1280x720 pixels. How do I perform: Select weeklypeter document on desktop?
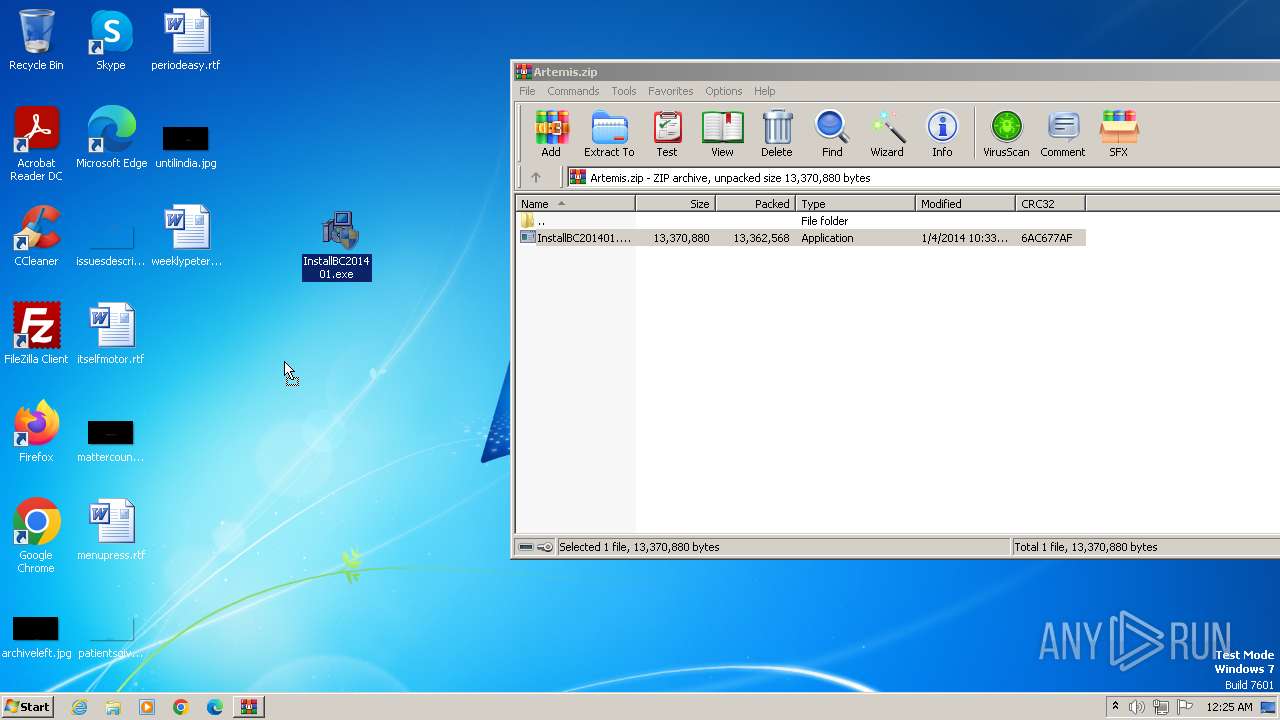coord(186,236)
